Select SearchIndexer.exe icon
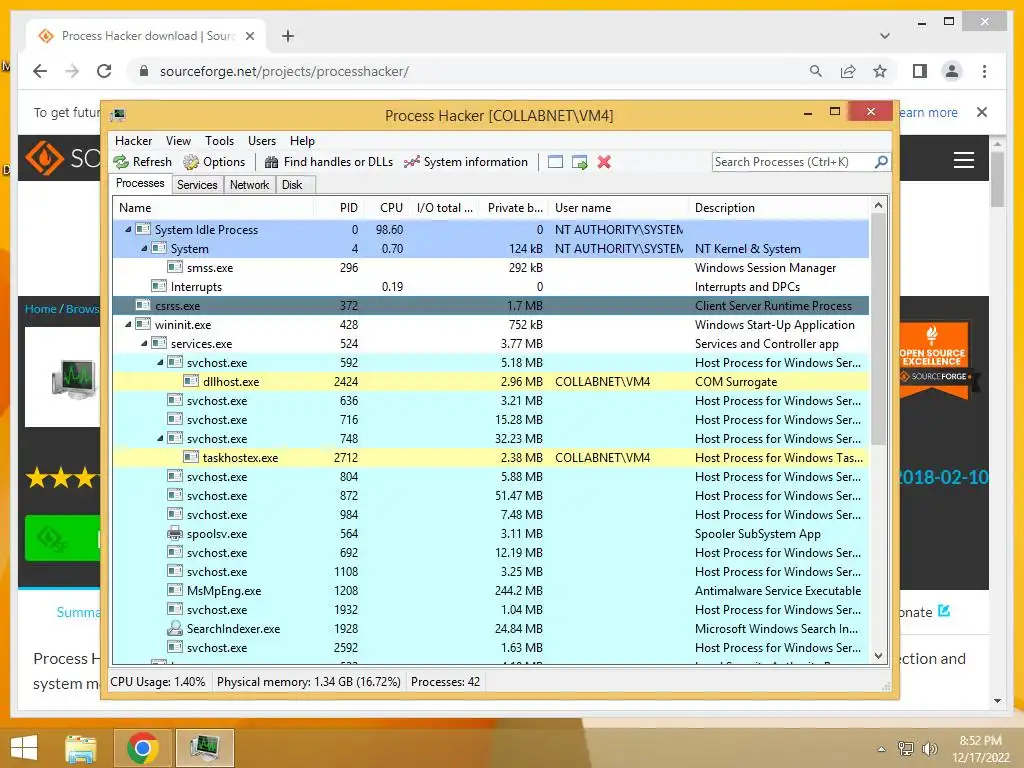Viewport: 1024px width, 768px height. 174,628
